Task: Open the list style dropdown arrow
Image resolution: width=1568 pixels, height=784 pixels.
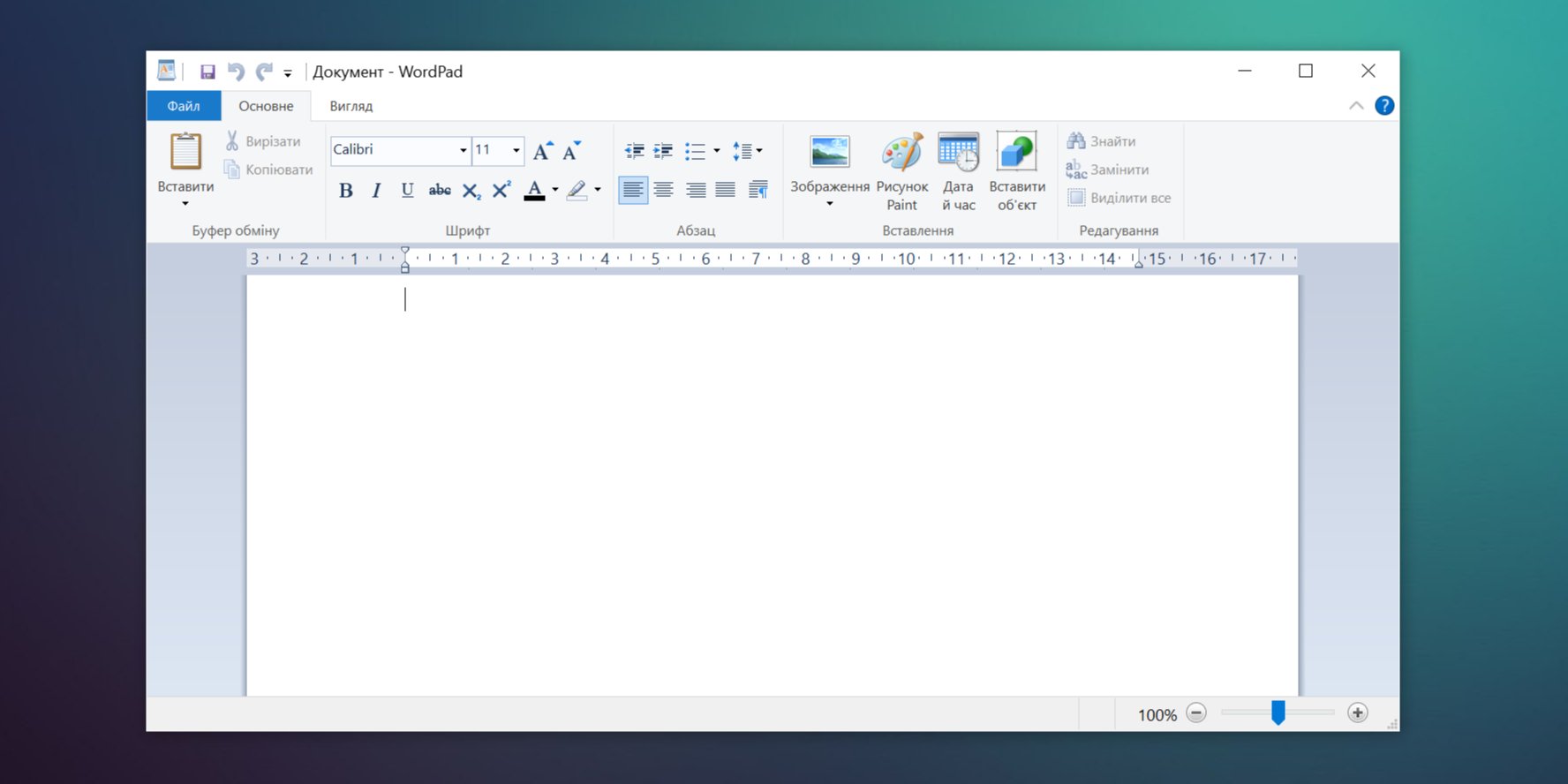Action: pyautogui.click(x=717, y=151)
